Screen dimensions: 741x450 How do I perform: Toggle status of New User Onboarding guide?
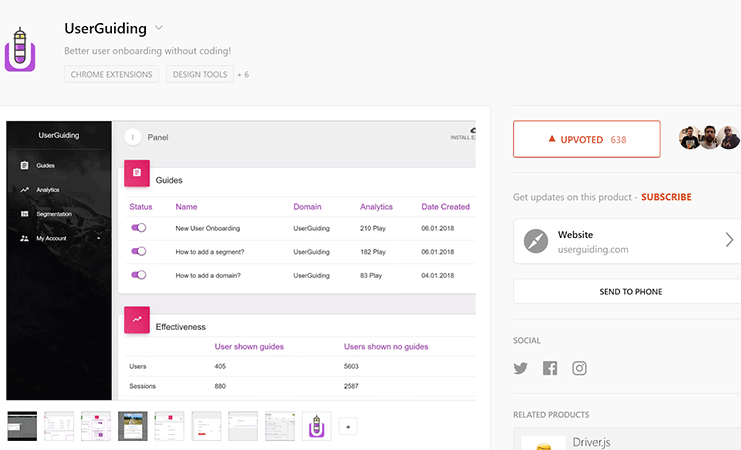click(x=138, y=228)
